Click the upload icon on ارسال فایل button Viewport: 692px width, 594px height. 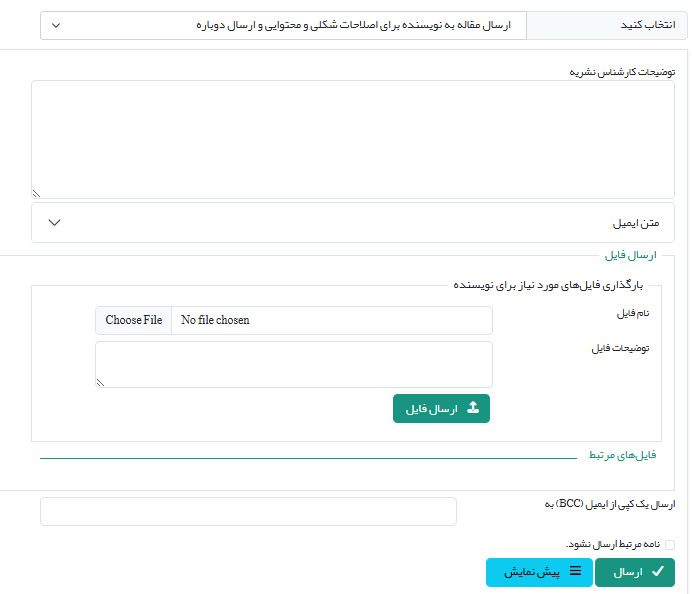pos(473,408)
